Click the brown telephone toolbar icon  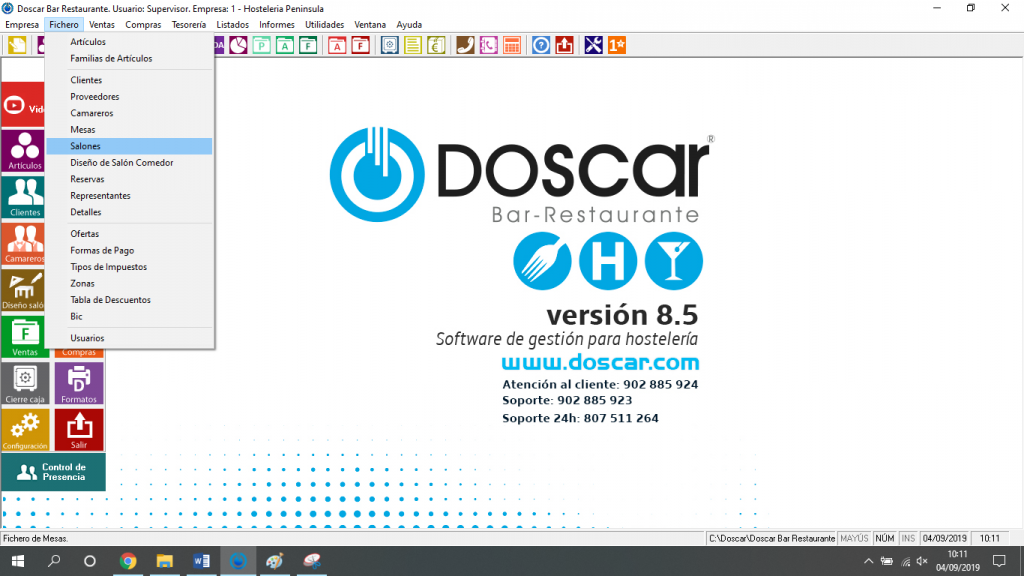point(465,45)
